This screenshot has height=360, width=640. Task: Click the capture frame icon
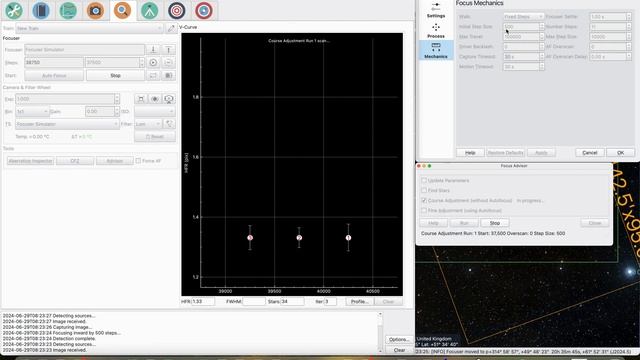coord(153,76)
